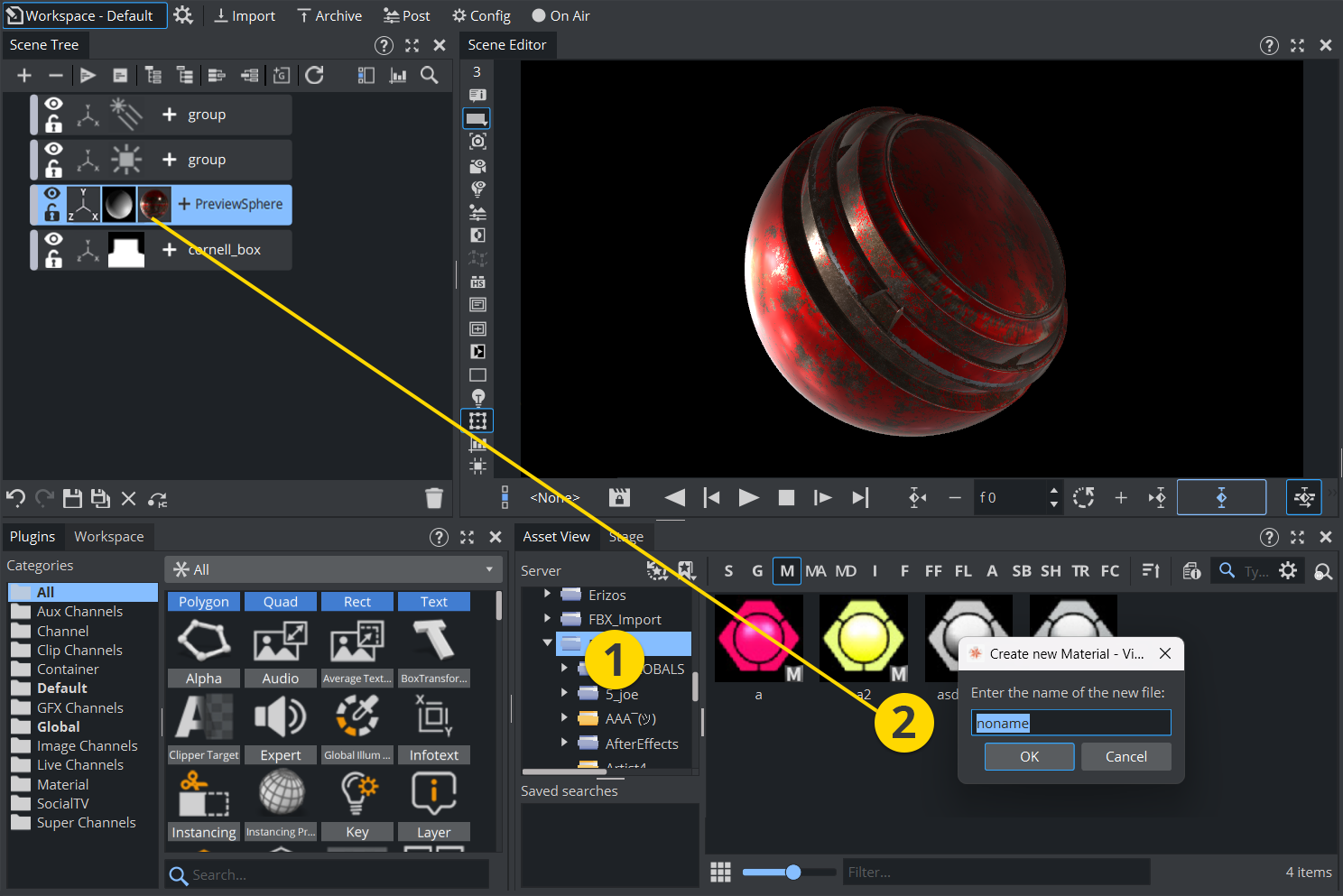Click Cancel in Create new Material dialog
This screenshot has height=896, width=1343.
coord(1125,756)
